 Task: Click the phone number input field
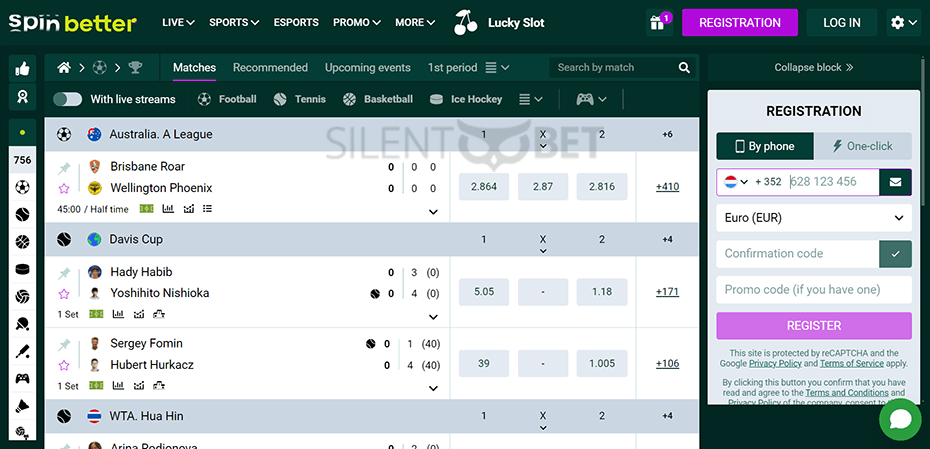coord(833,182)
